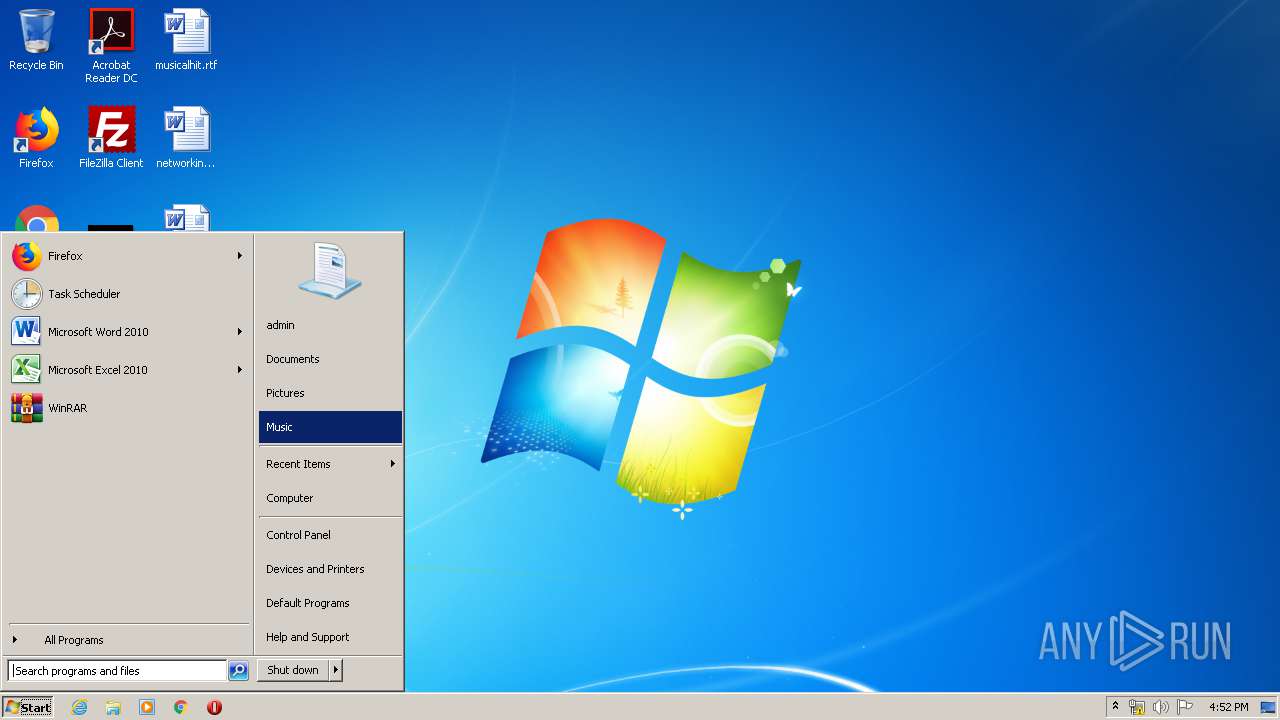Open Documents from Start menu
The width and height of the screenshot is (1280, 720).
[330, 359]
